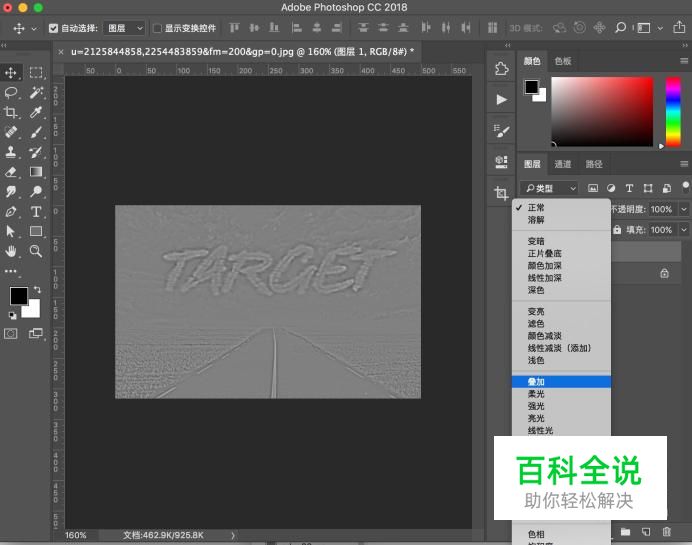The width and height of the screenshot is (692, 545).
Task: Switch to the 通道 tab
Action: 563,164
